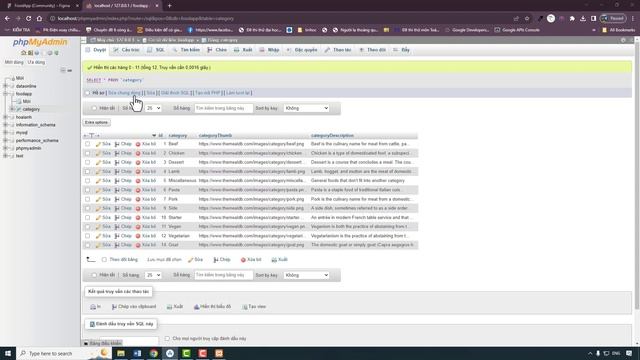Screen dimensions: 640x360
Task: Click the top table search input field
Action: click(x=223, y=108)
